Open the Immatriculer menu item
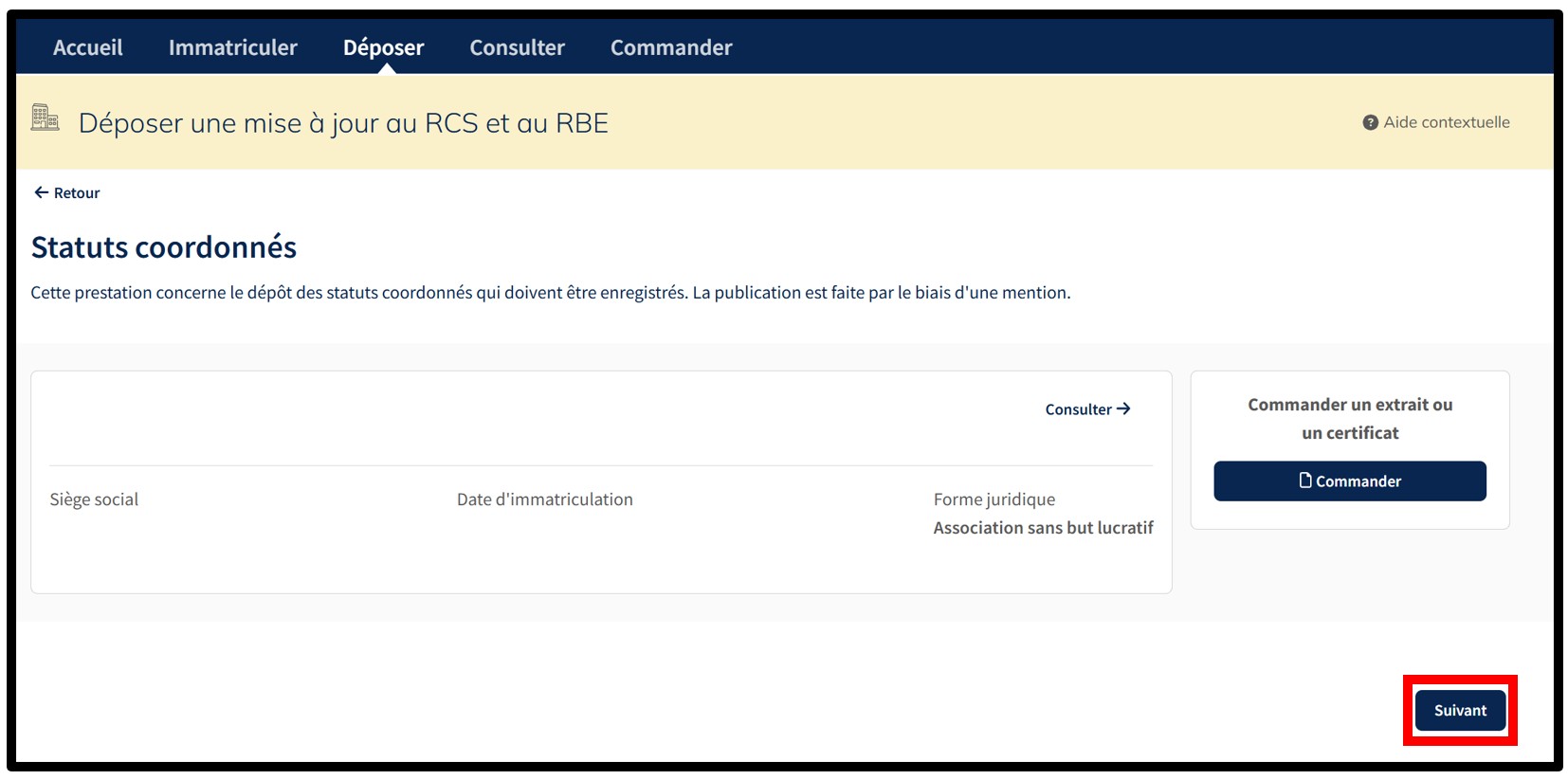 [x=232, y=47]
